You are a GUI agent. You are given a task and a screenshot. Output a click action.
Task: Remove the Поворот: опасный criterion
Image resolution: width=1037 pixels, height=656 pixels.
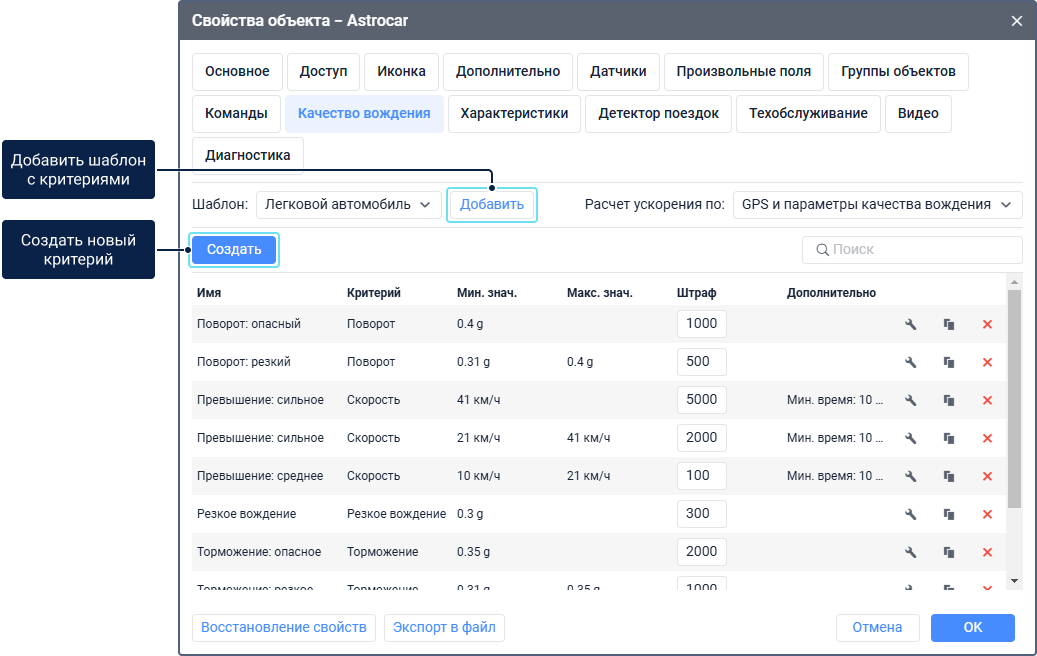tap(987, 324)
